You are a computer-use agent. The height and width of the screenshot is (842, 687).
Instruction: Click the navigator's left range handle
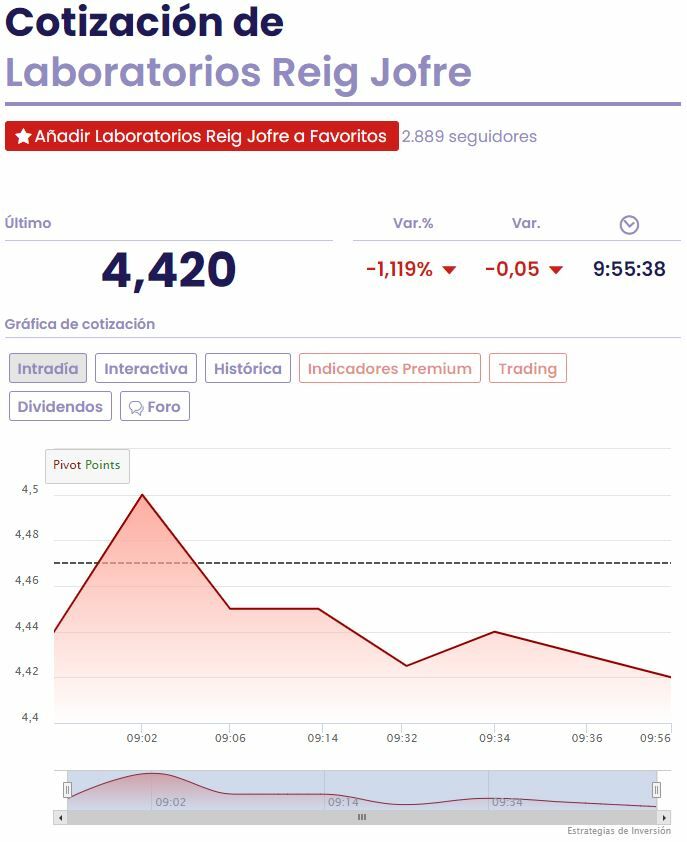[67, 790]
